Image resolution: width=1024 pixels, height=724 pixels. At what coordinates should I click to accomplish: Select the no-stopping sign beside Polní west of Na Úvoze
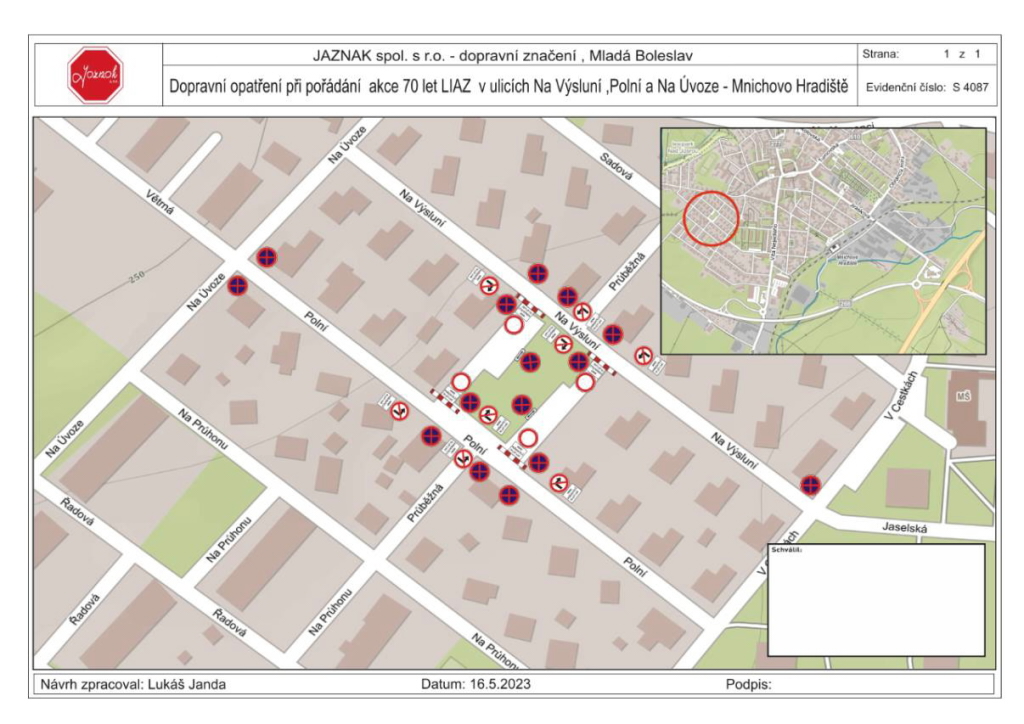pos(237,286)
